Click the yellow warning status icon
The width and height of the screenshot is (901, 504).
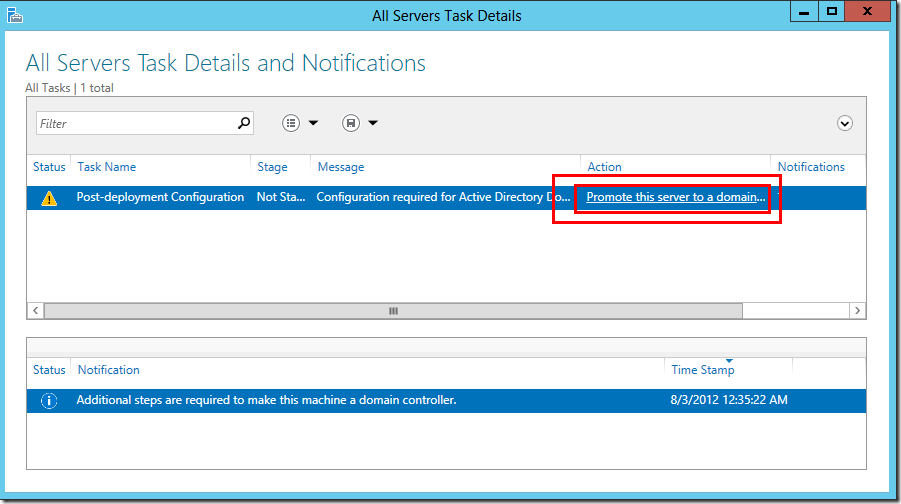click(49, 198)
